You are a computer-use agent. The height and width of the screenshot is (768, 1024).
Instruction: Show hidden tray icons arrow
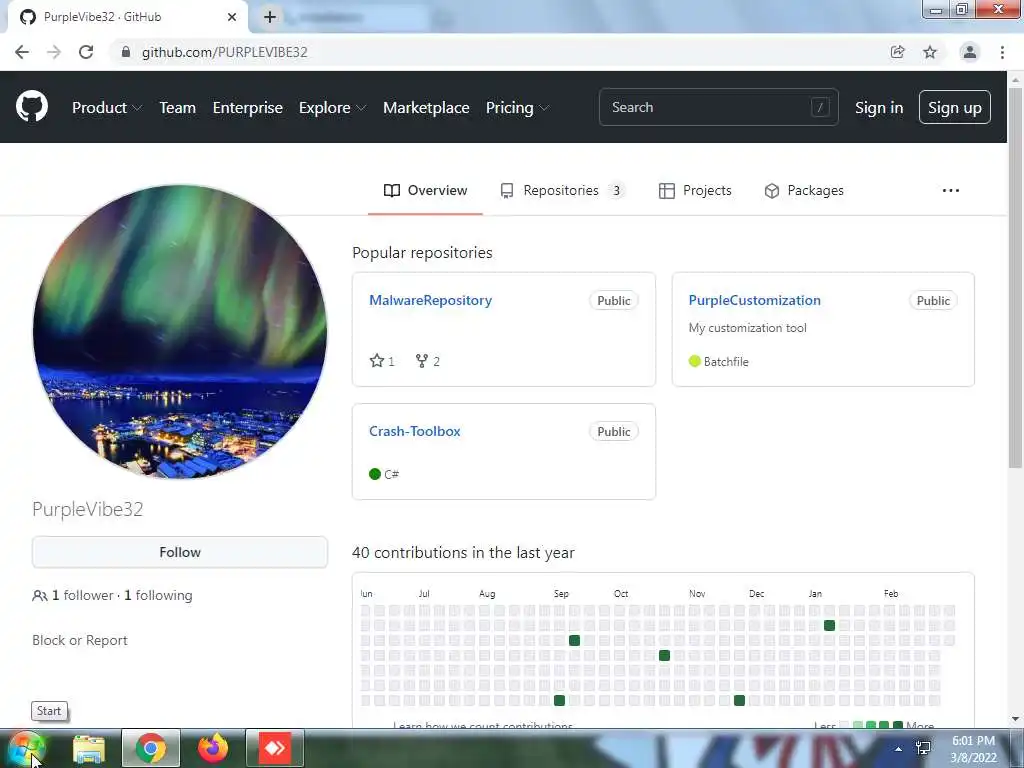pyautogui.click(x=899, y=749)
